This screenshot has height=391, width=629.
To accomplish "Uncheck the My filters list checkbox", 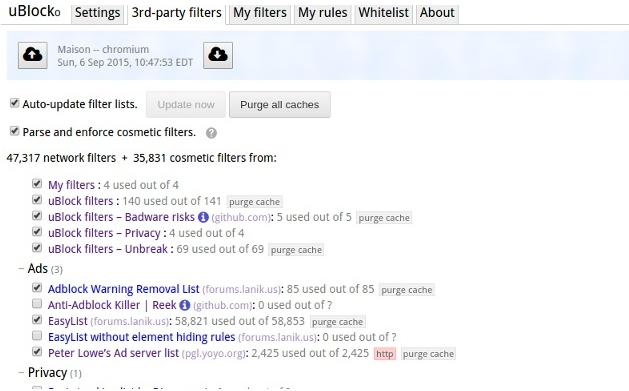I will point(37,184).
